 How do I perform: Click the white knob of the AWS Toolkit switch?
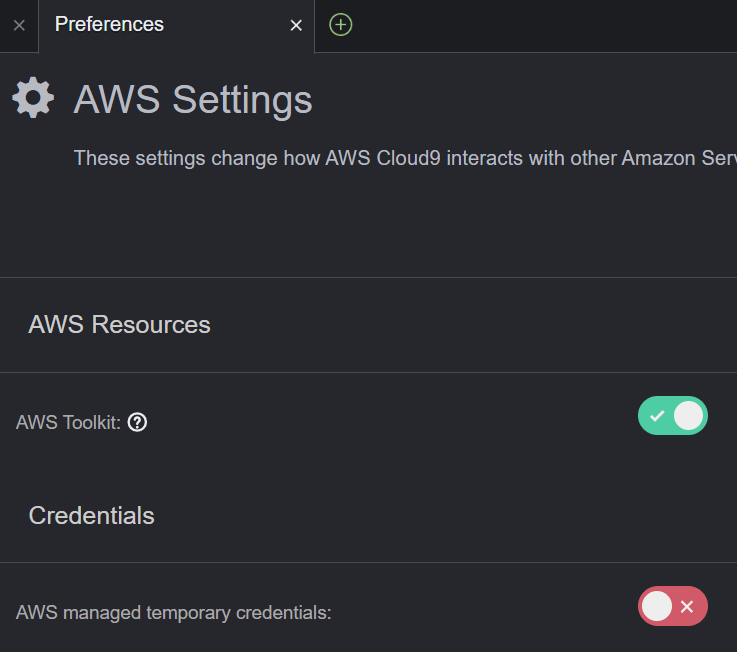689,416
